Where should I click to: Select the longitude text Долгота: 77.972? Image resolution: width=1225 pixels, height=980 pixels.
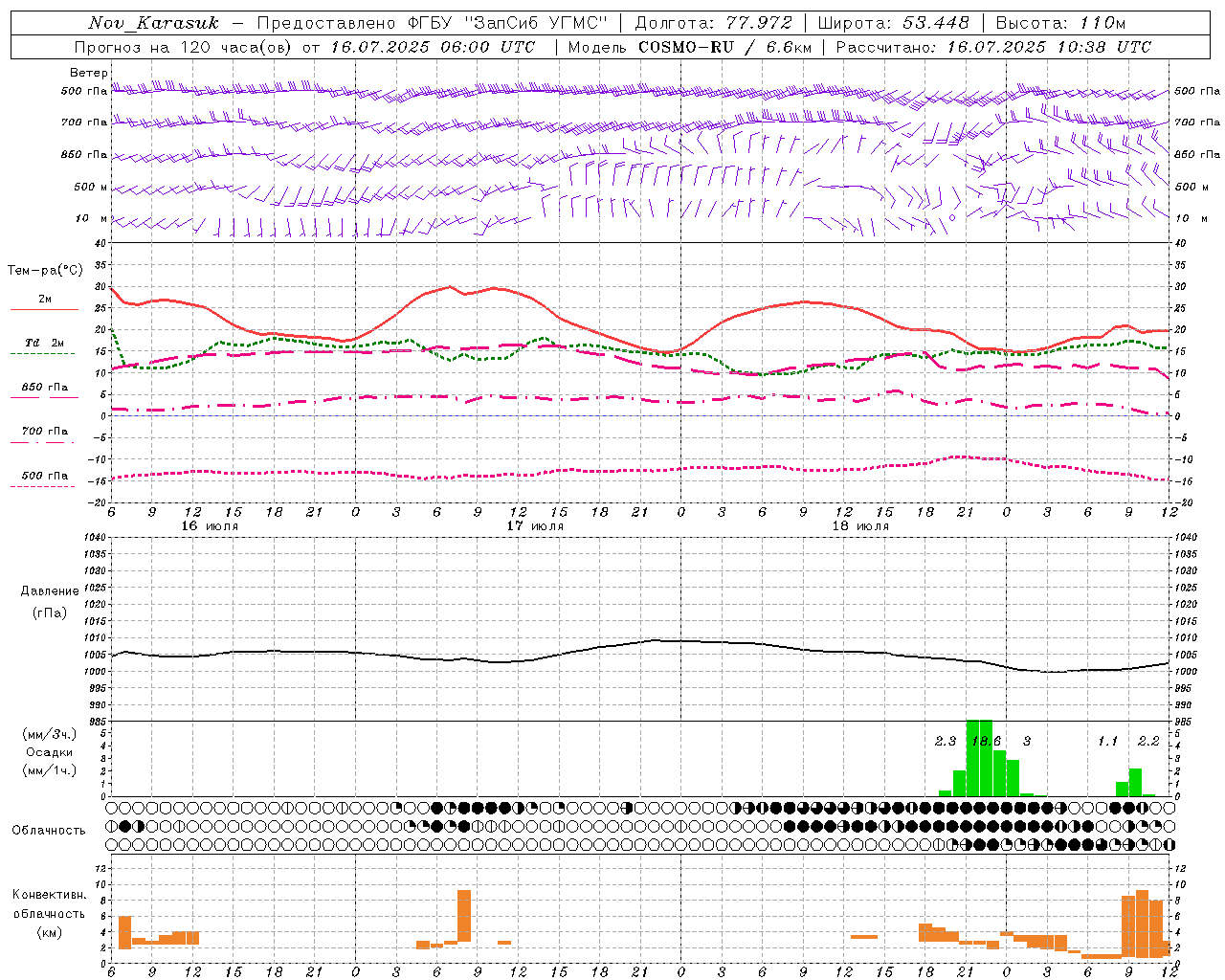click(x=713, y=23)
